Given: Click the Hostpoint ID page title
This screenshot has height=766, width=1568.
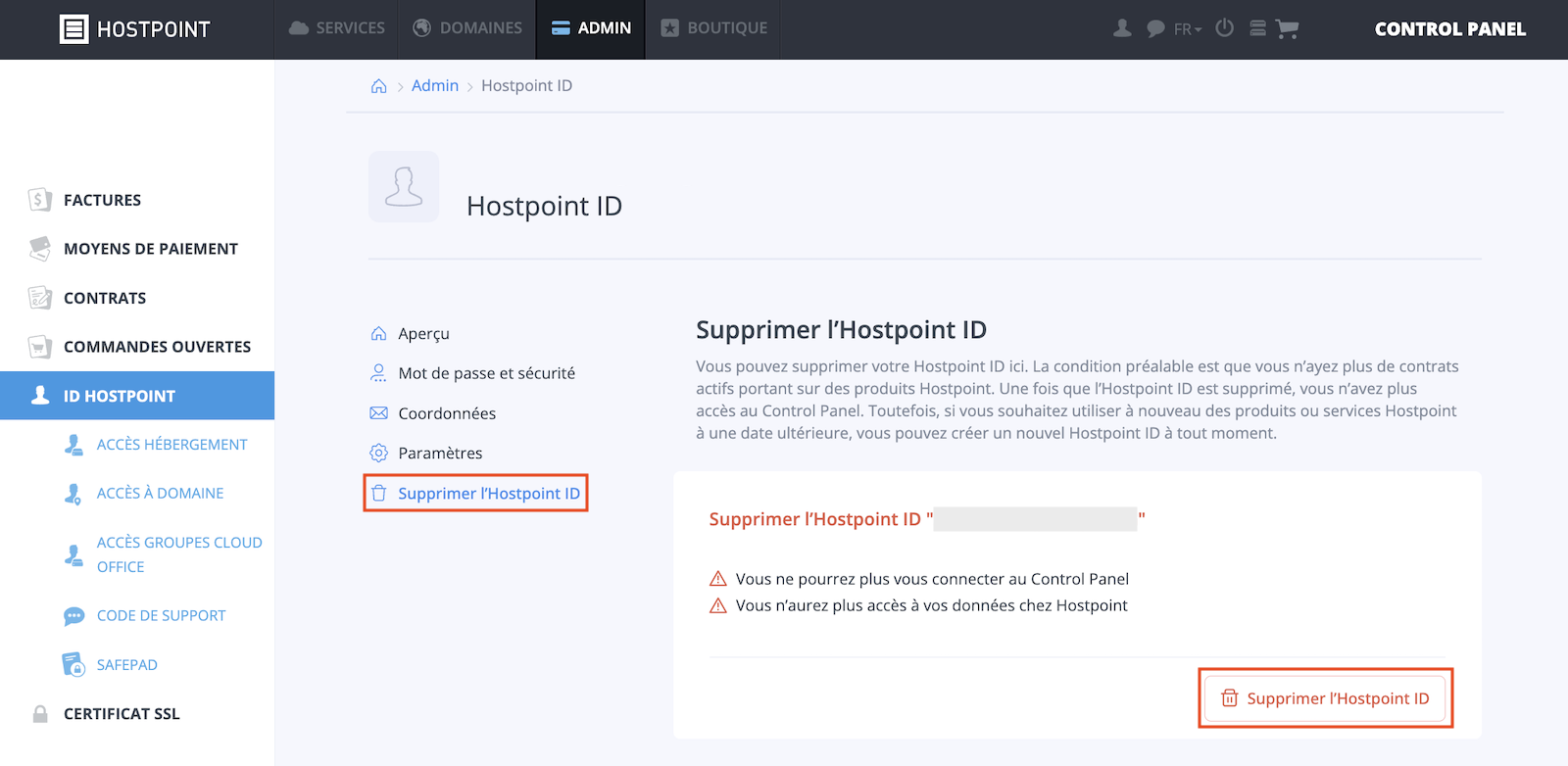Looking at the screenshot, I should tap(544, 206).
